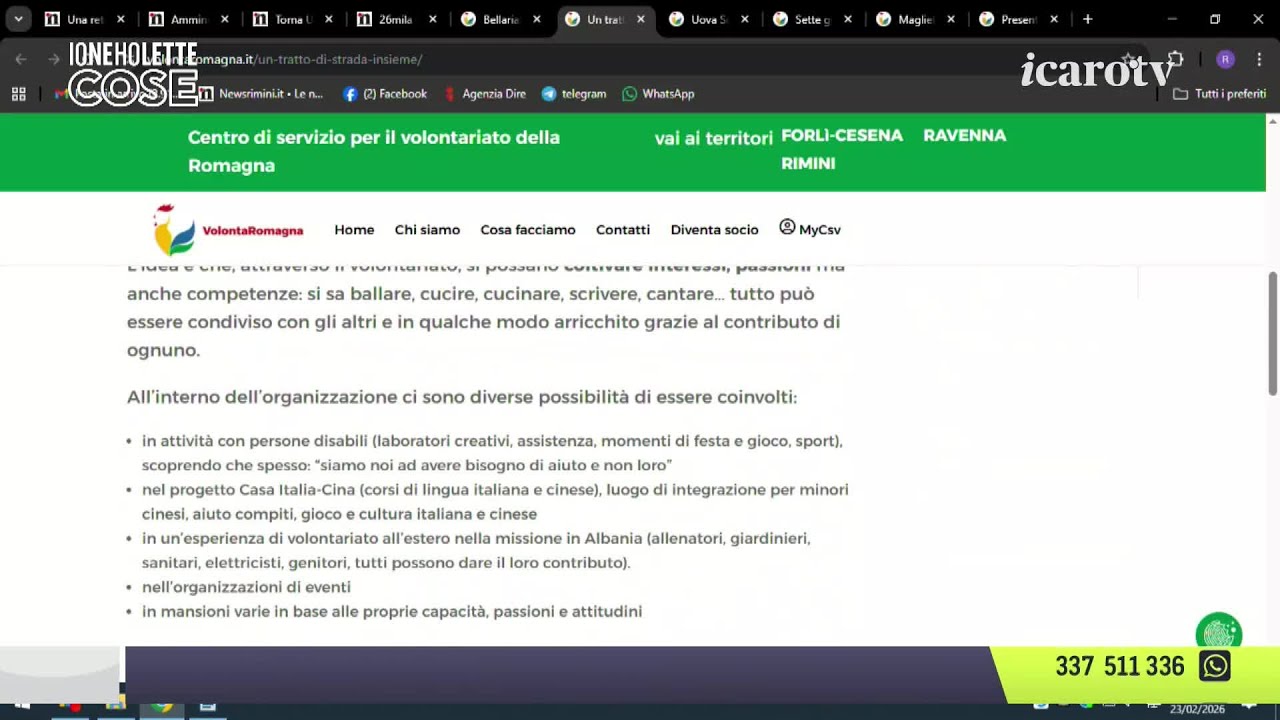This screenshot has width=1280, height=720.
Task: Open the Contatti menu item
Action: [x=623, y=230]
